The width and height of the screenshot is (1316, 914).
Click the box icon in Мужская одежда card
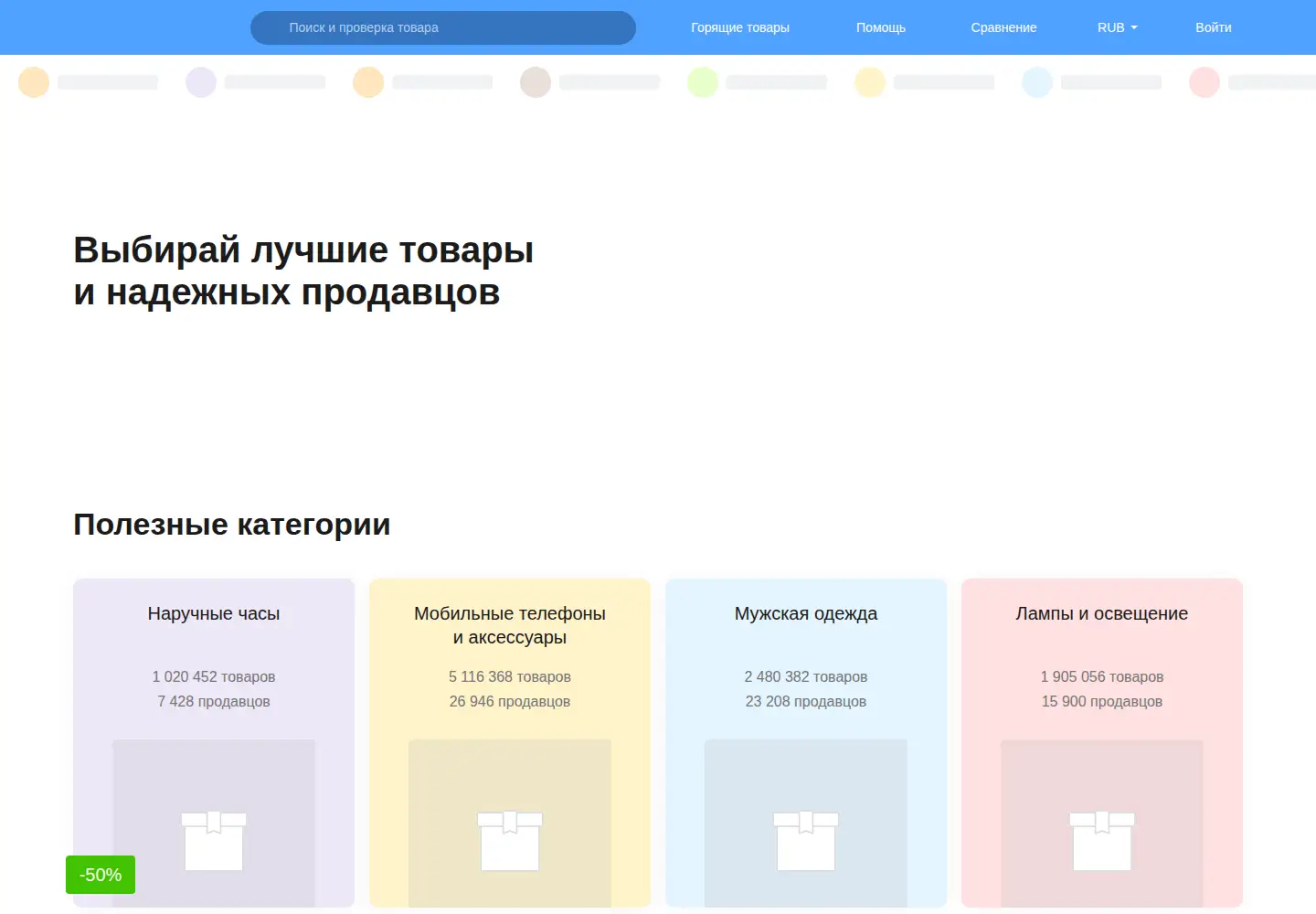[x=806, y=841]
